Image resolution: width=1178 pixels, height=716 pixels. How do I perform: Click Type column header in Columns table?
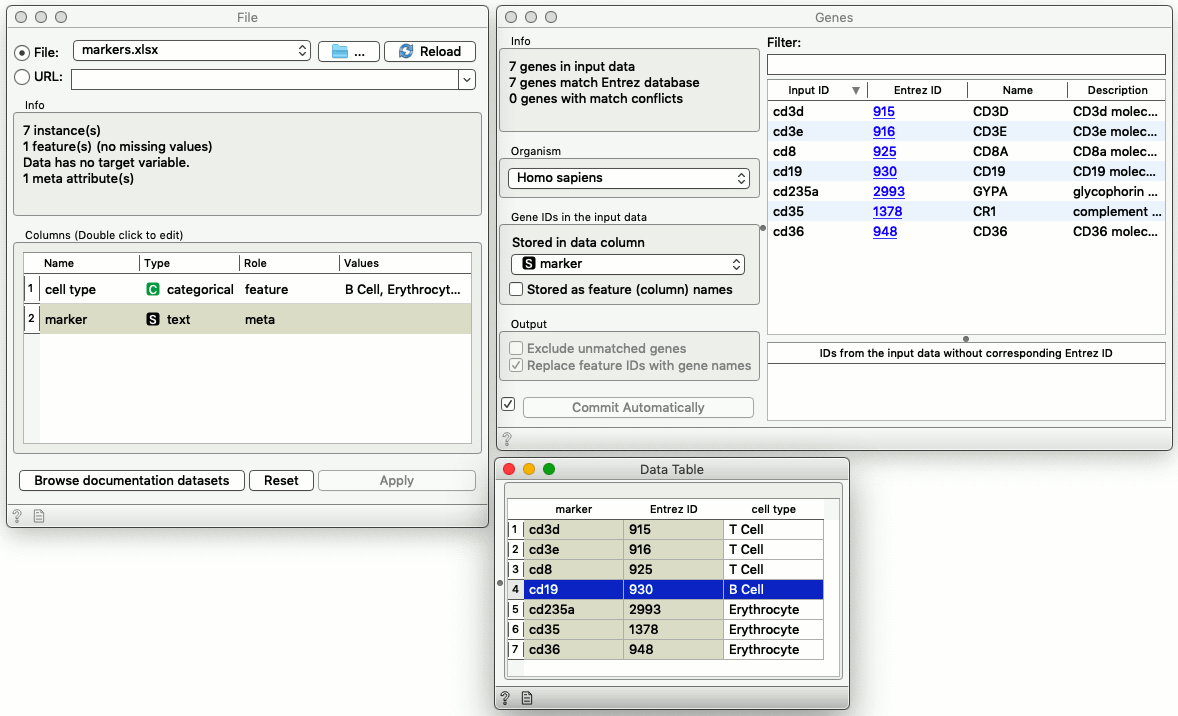click(x=189, y=263)
